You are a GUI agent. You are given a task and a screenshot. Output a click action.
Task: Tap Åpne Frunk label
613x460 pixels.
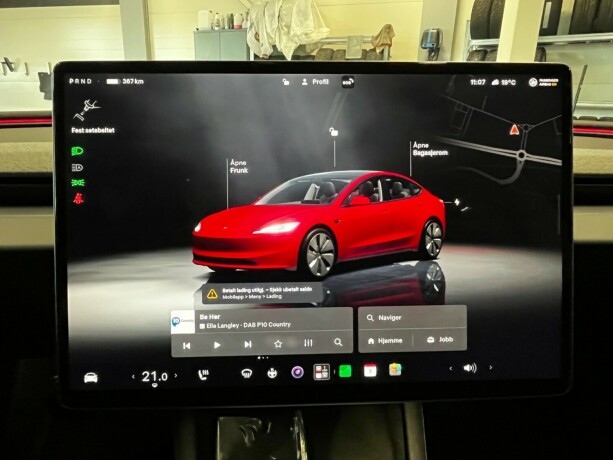(239, 166)
